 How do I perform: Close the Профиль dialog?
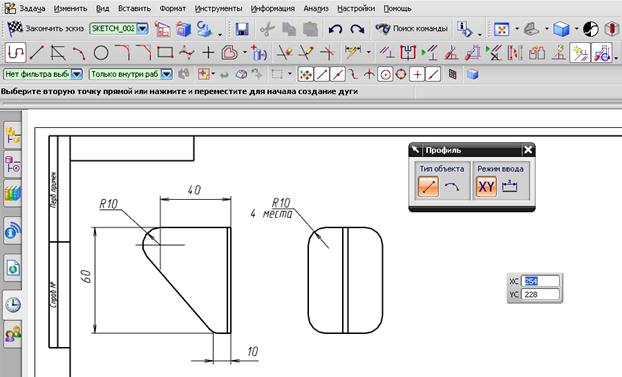[528, 150]
